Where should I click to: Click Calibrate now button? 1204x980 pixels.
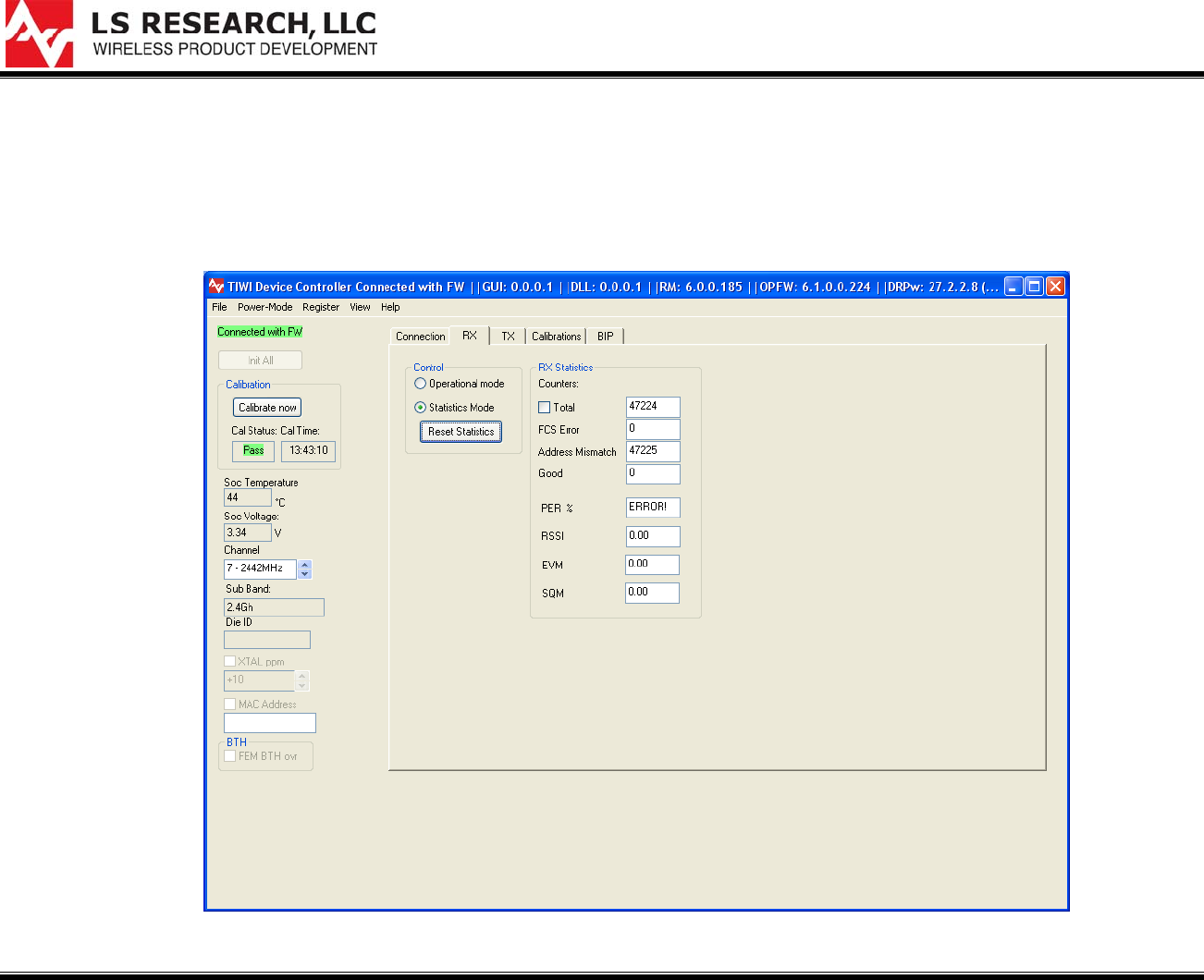point(267,408)
